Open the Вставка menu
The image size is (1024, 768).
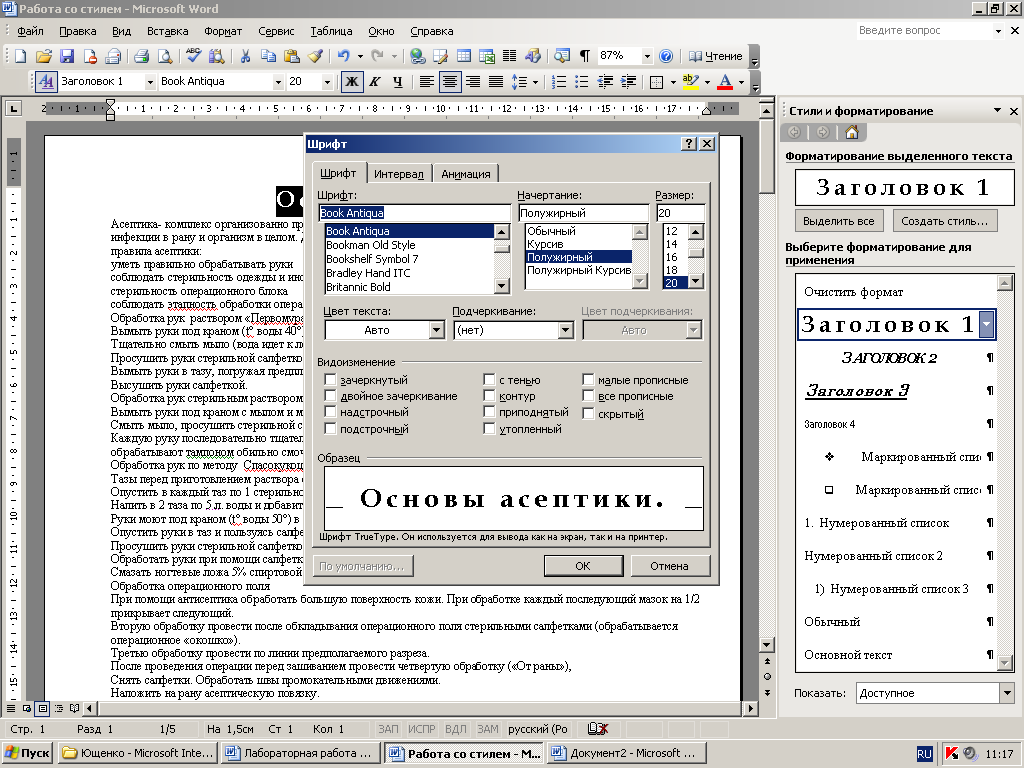click(x=168, y=31)
